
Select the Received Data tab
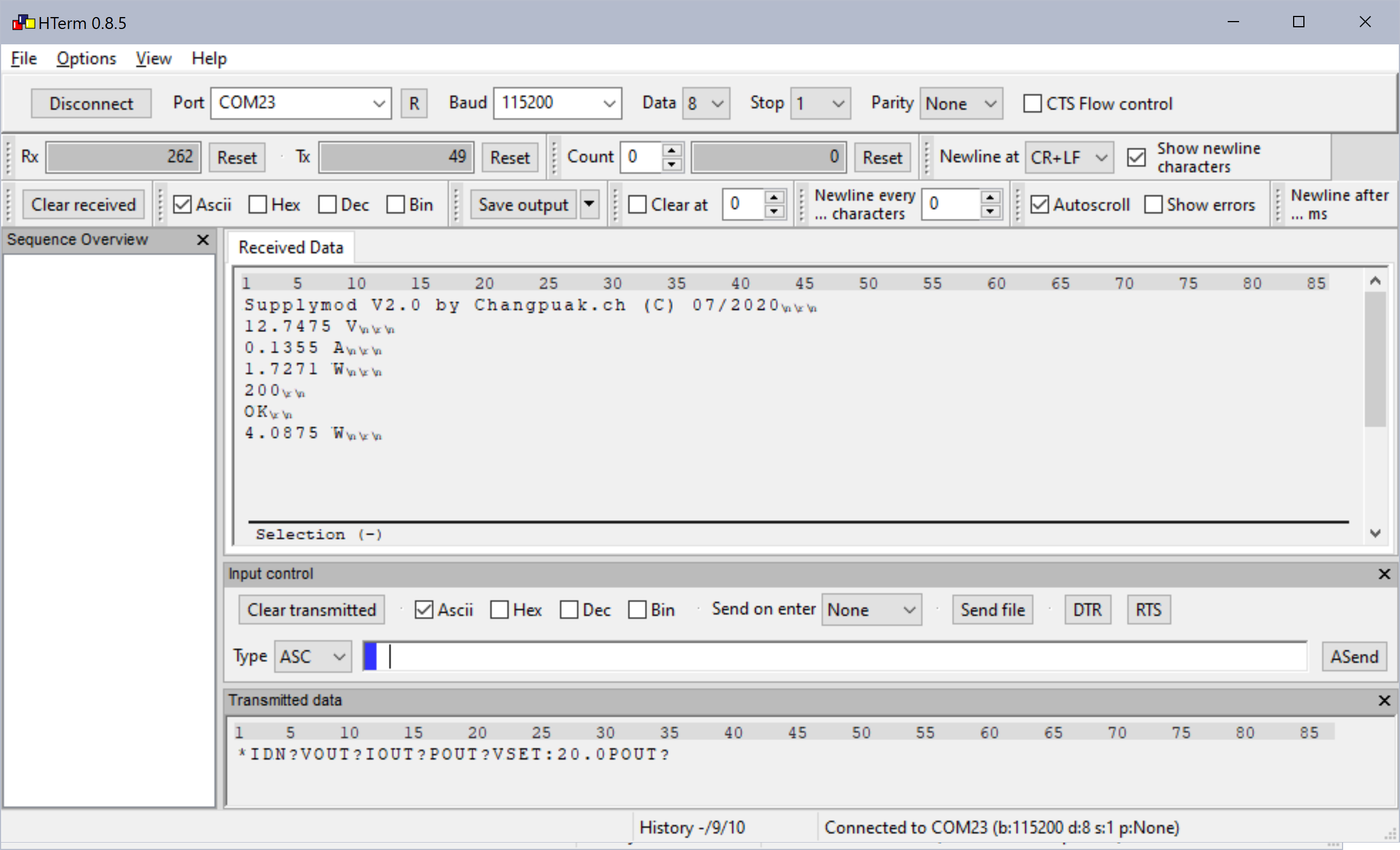[x=291, y=247]
